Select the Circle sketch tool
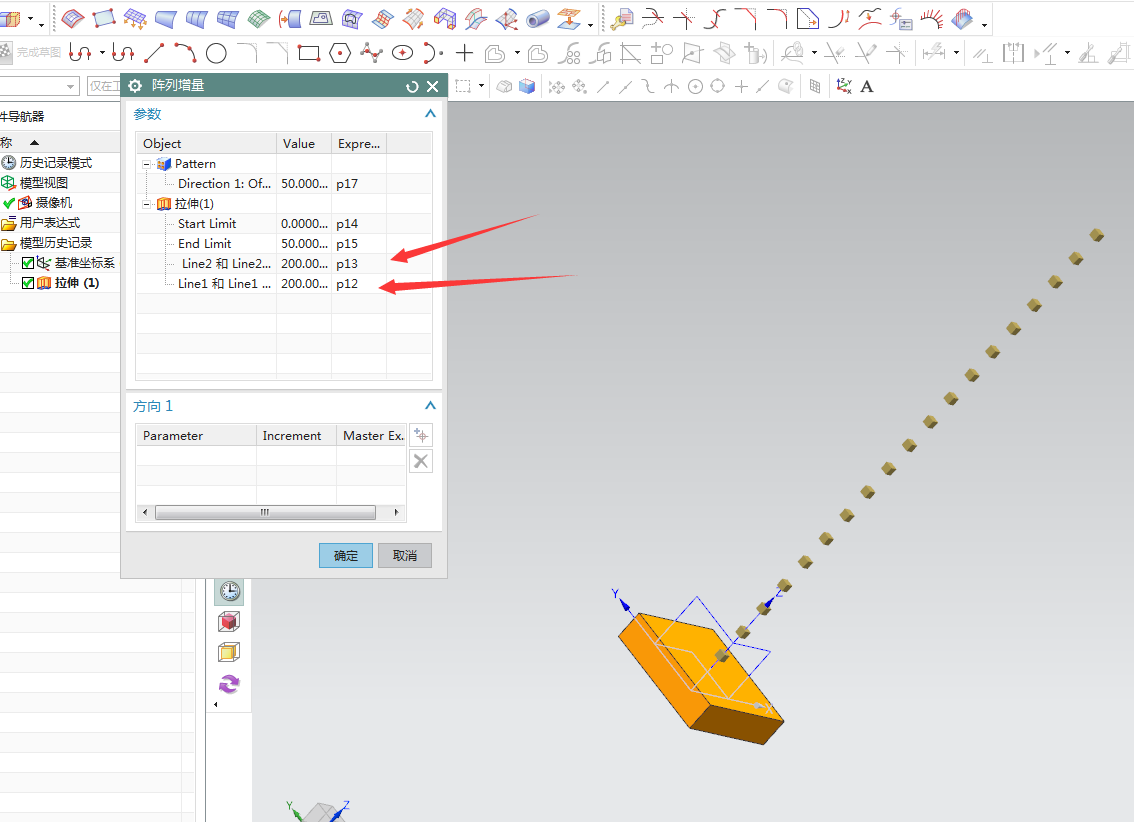 (x=216, y=53)
